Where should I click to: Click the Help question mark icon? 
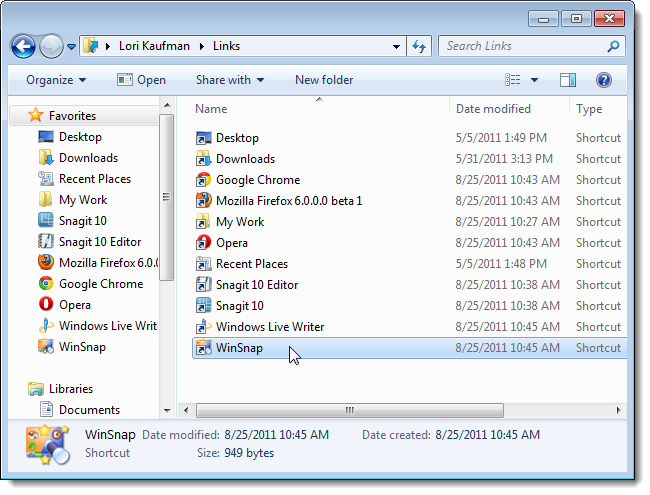tap(604, 80)
